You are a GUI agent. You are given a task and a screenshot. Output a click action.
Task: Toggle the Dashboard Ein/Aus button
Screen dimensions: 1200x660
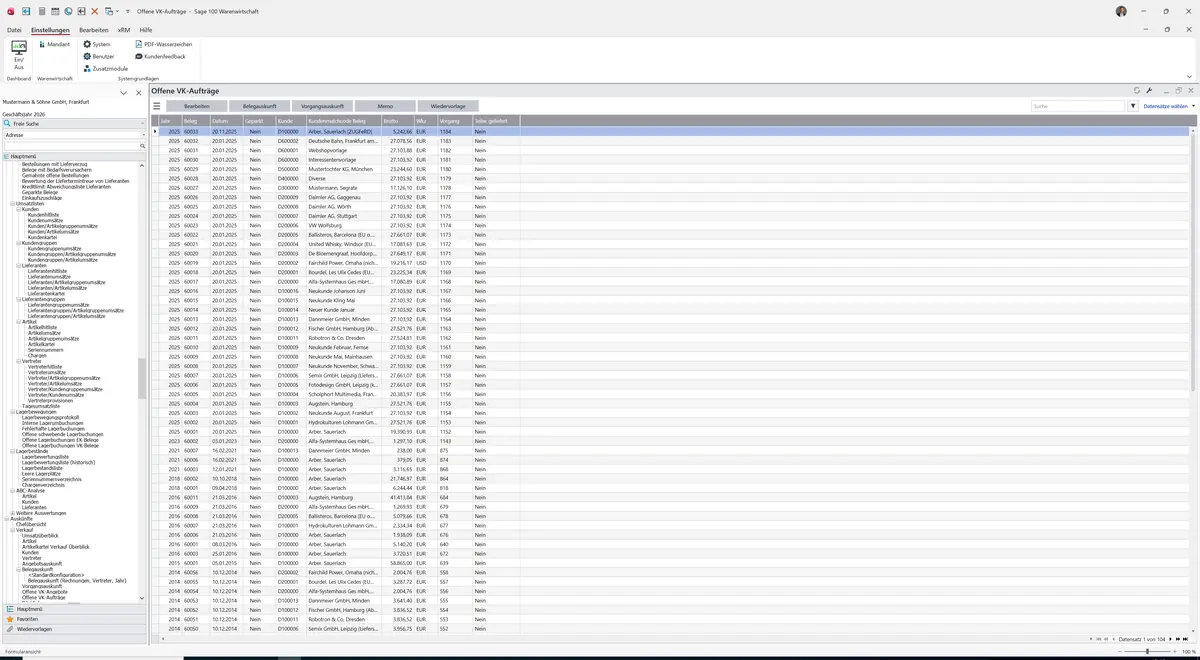[19, 54]
